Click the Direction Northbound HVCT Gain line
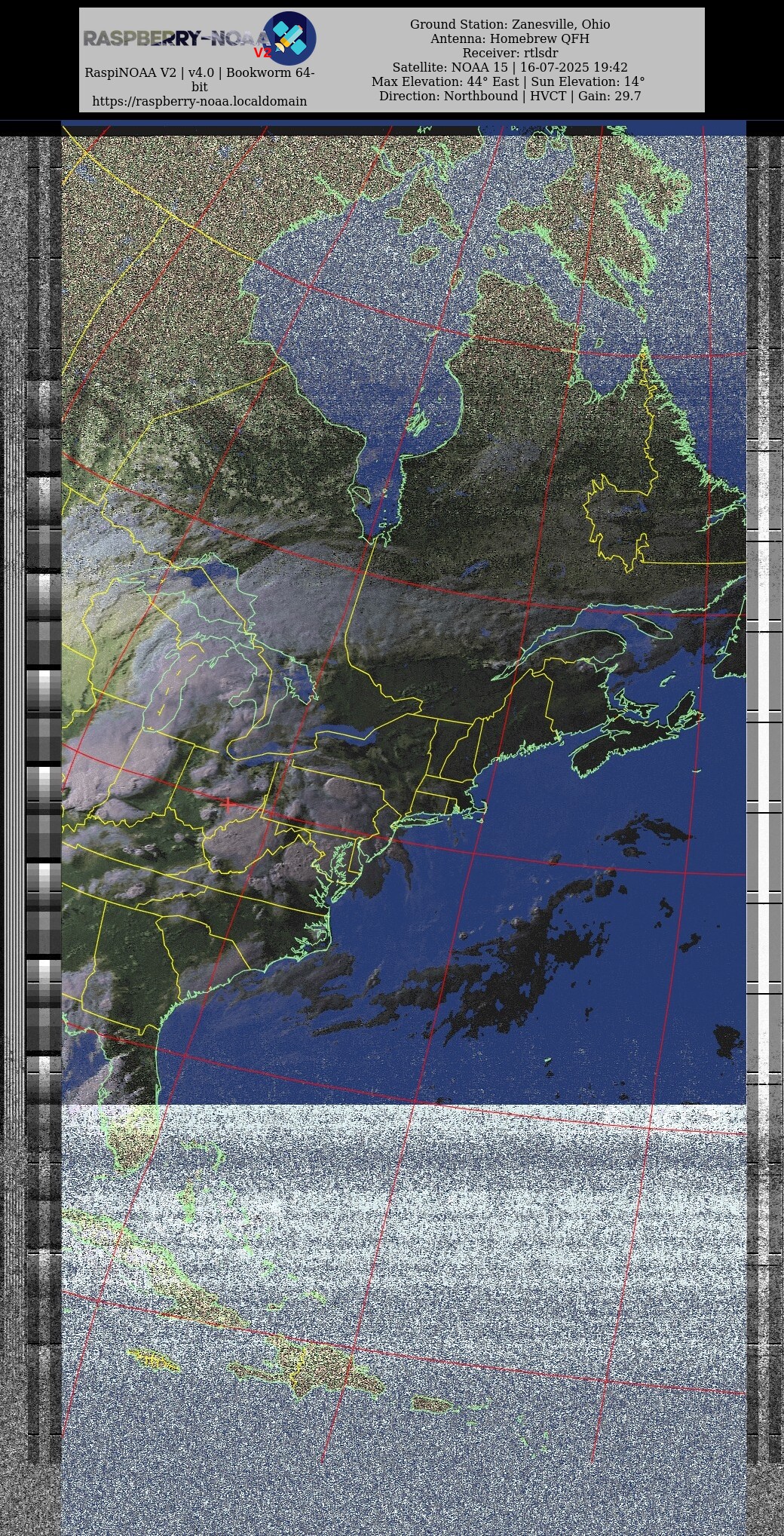Screen dimensions: 784x1536 coord(510,96)
